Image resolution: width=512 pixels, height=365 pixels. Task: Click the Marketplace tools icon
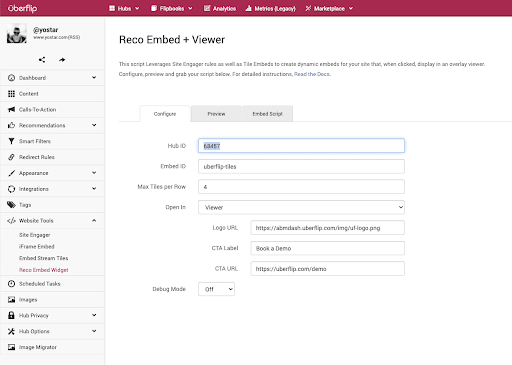(x=308, y=8)
